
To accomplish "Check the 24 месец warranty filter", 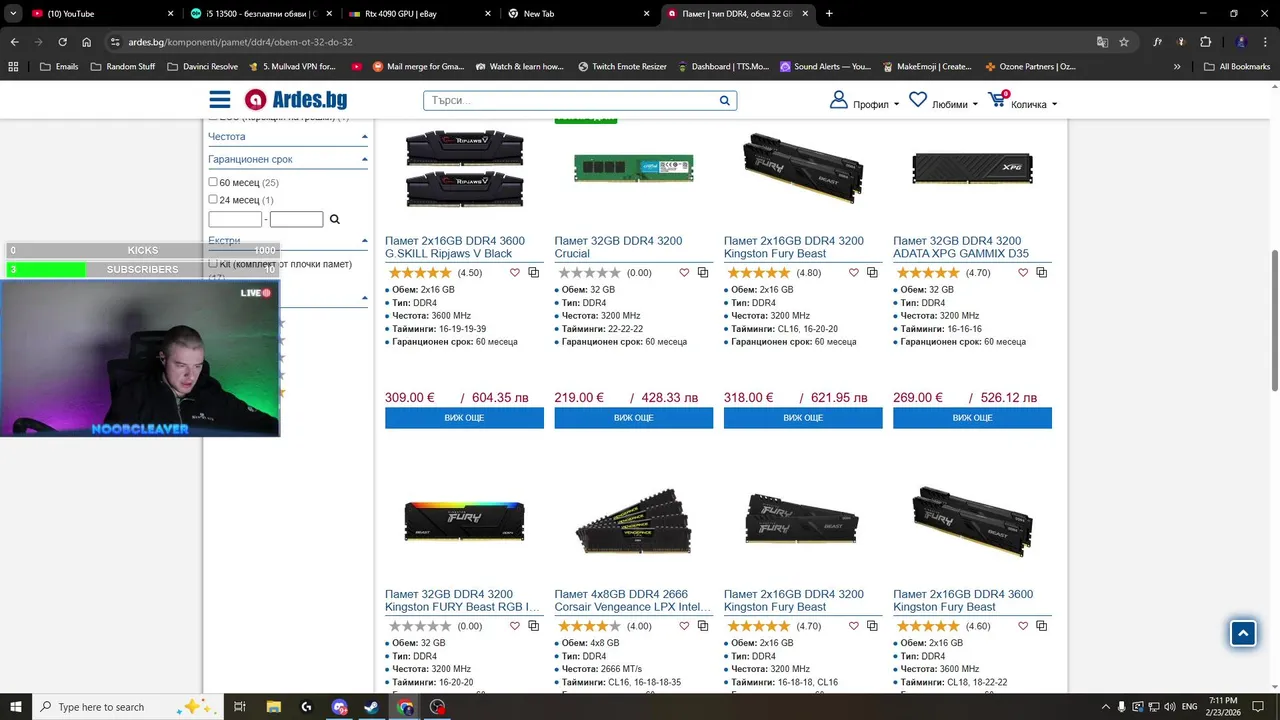I will tap(212, 199).
